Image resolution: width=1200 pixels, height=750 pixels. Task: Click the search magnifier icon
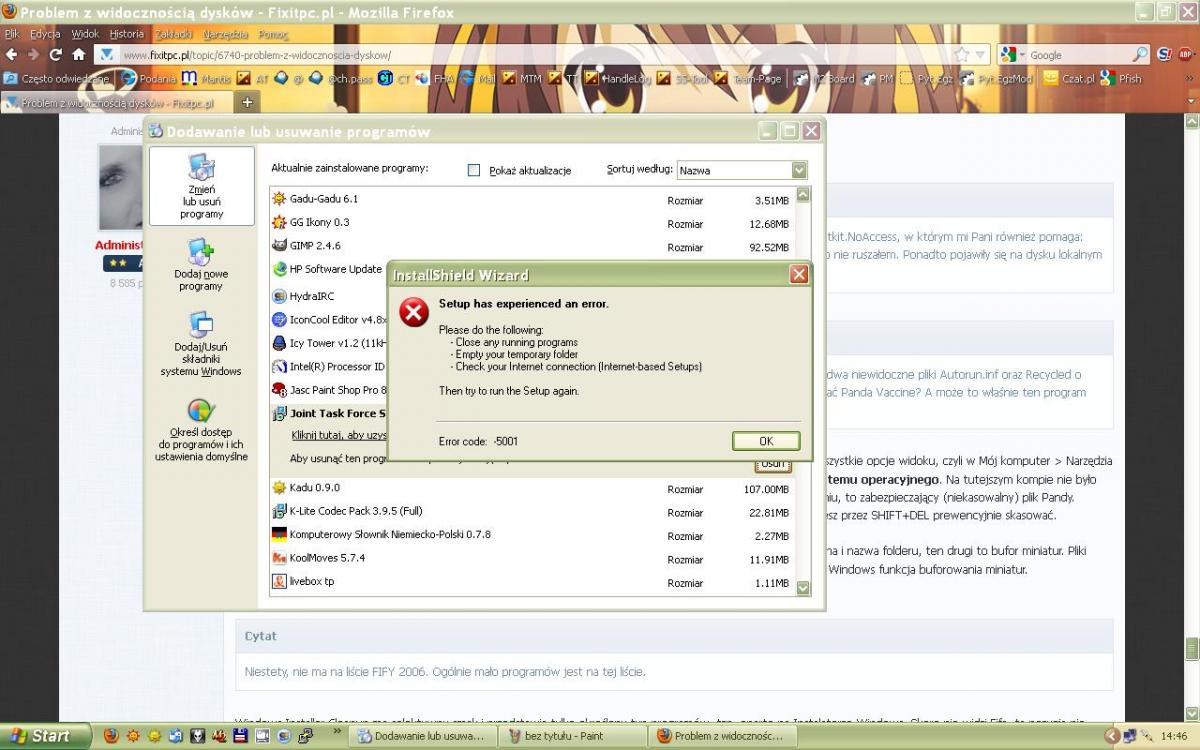point(1141,55)
